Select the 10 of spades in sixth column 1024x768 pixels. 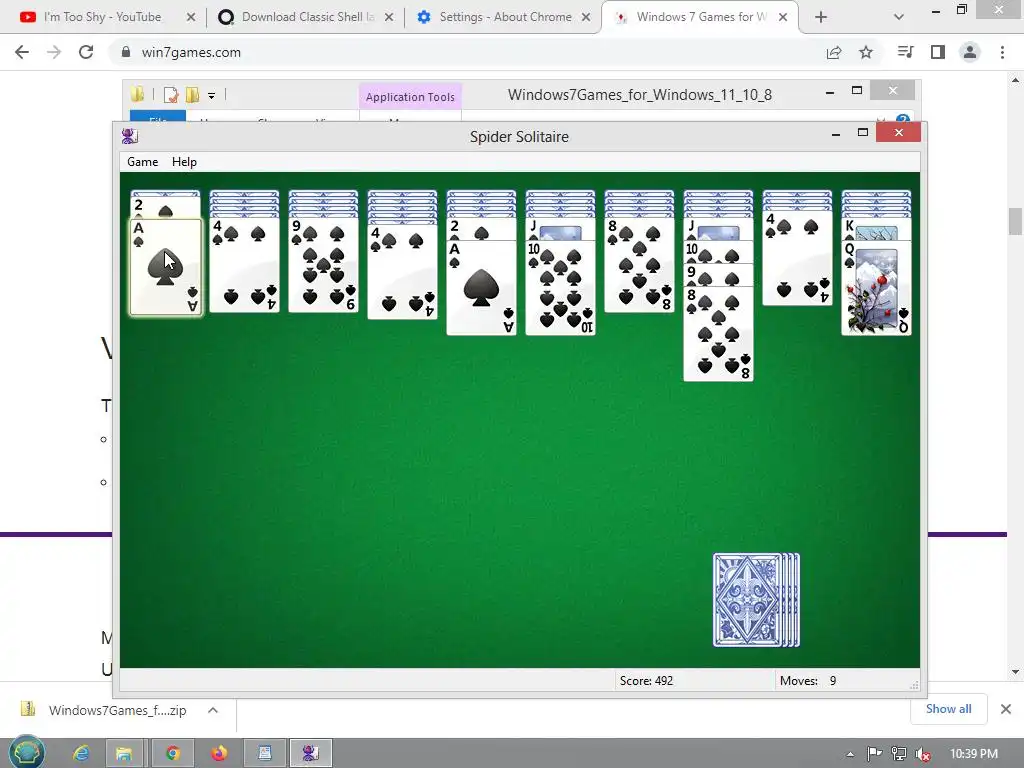pos(560,287)
